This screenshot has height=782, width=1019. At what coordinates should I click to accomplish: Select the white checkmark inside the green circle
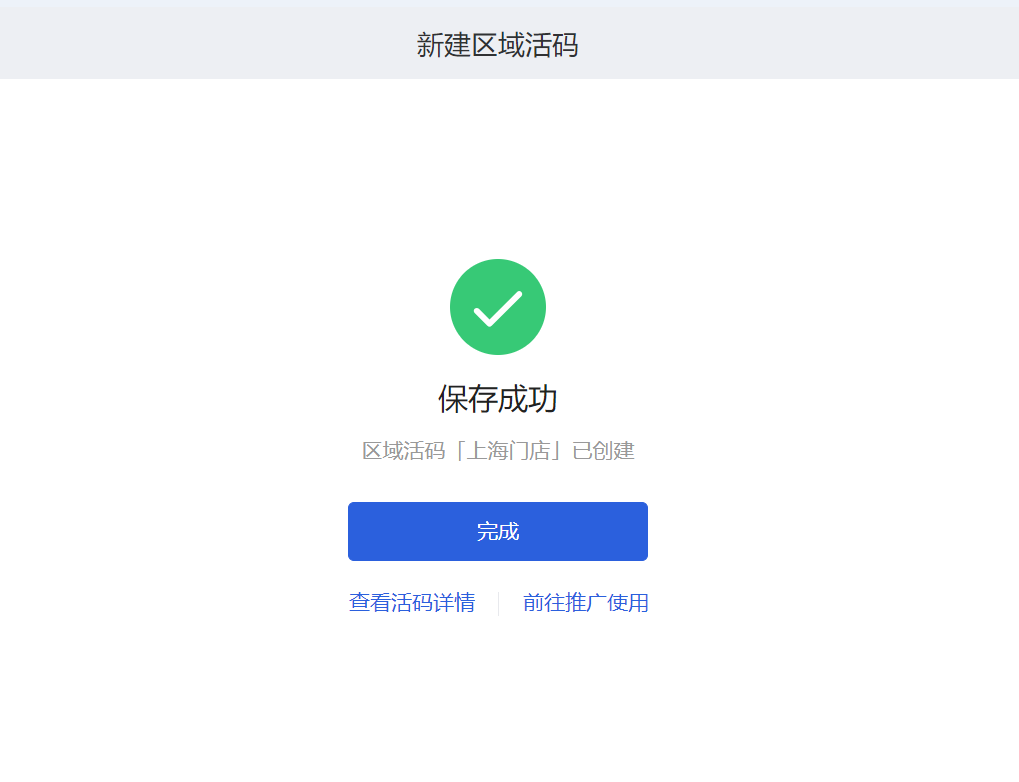[x=498, y=308]
